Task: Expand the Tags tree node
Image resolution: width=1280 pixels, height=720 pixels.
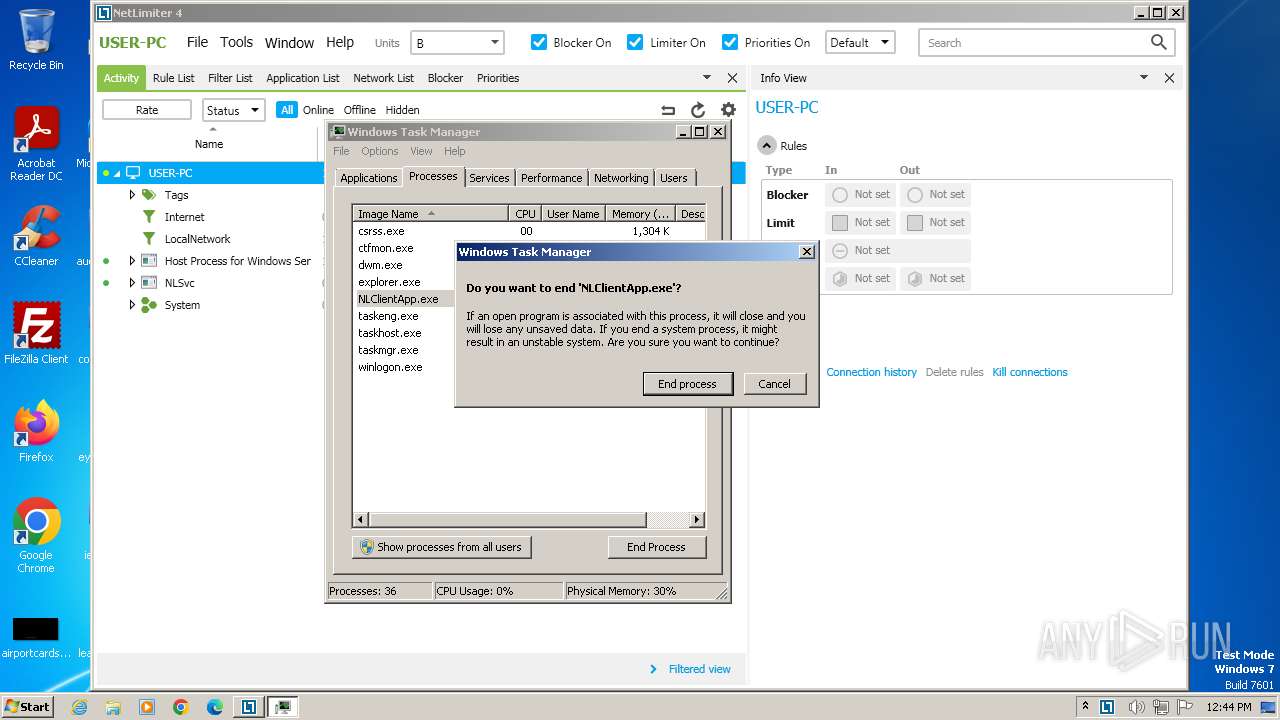Action: [x=132, y=195]
